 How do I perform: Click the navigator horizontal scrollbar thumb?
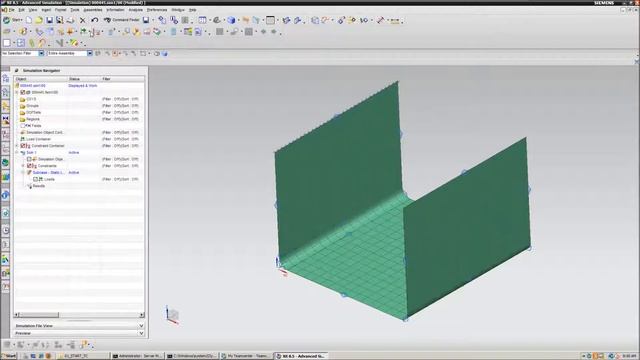[x=39, y=315]
